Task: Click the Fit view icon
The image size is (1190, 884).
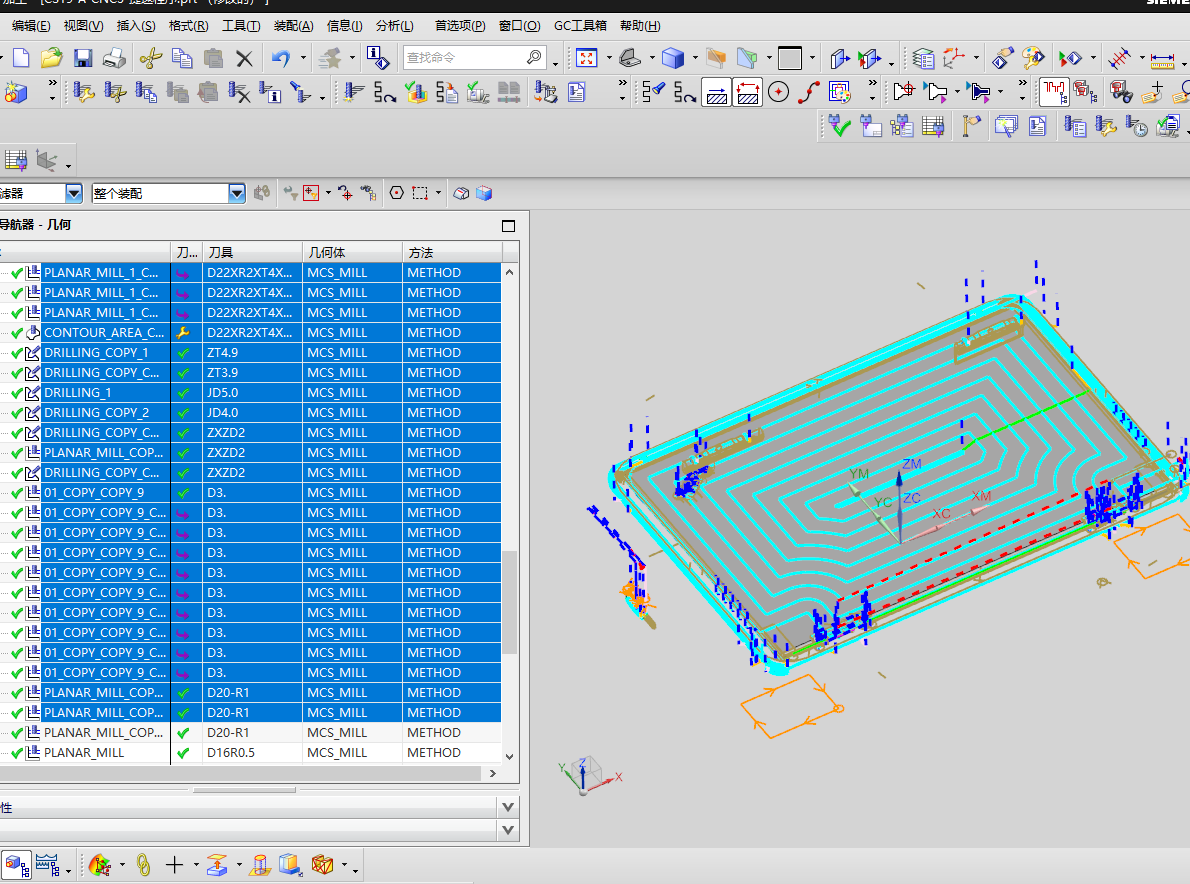Action: click(x=587, y=58)
